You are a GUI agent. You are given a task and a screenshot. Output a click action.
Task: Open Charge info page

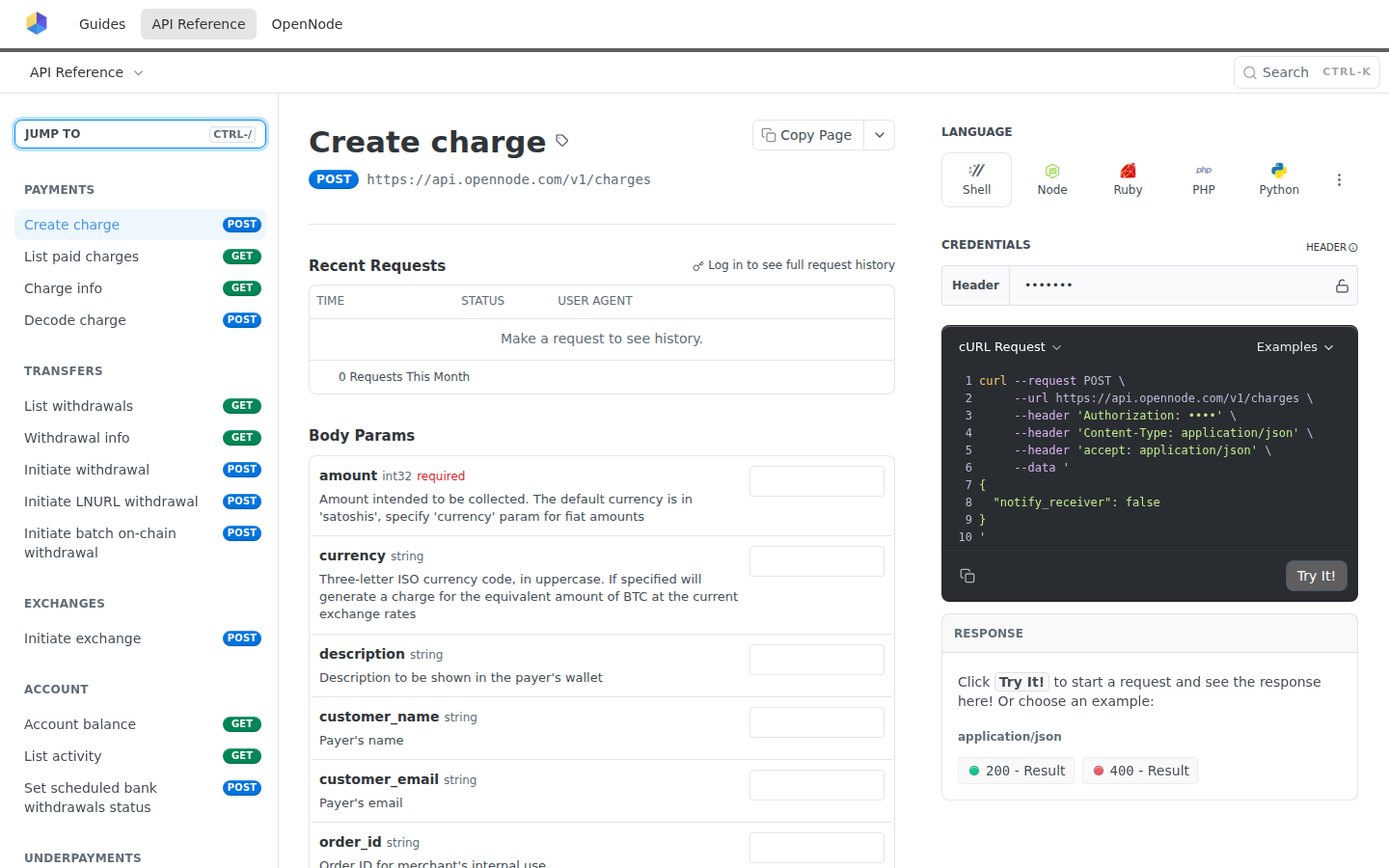[140, 288]
